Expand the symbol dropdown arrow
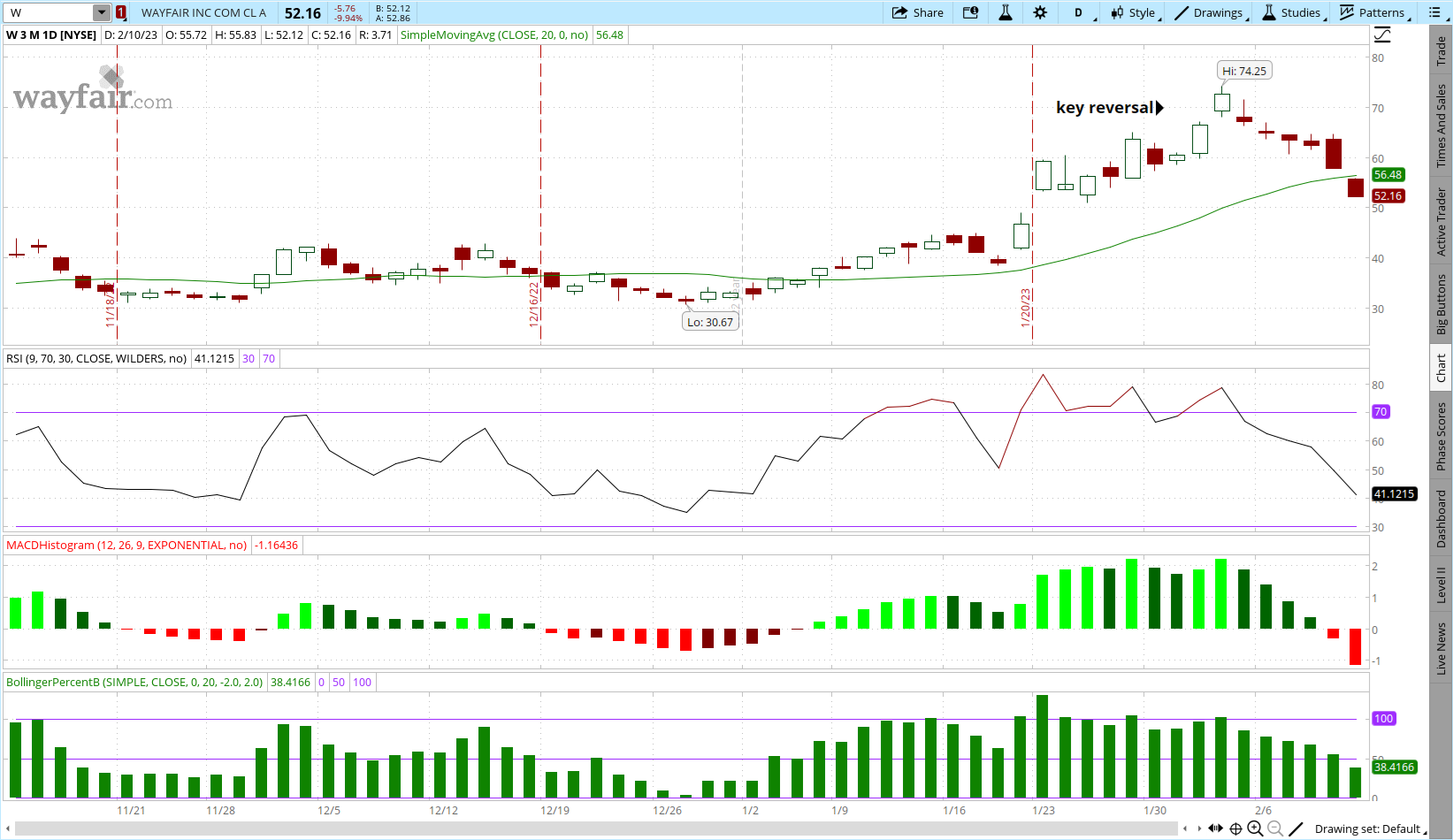1453x840 pixels. [x=102, y=12]
